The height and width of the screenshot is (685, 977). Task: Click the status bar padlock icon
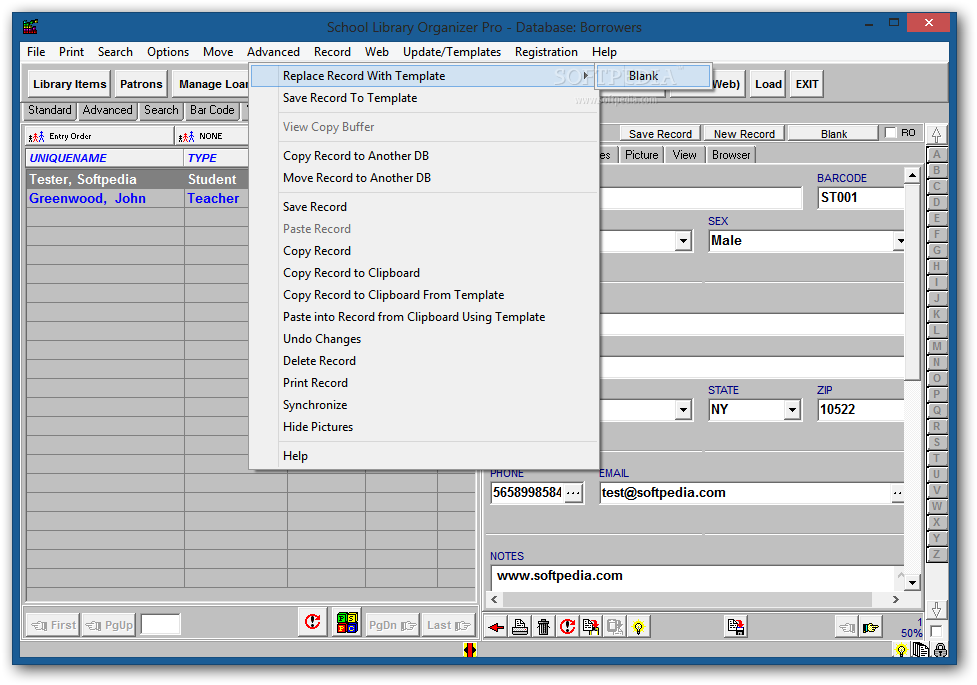940,650
